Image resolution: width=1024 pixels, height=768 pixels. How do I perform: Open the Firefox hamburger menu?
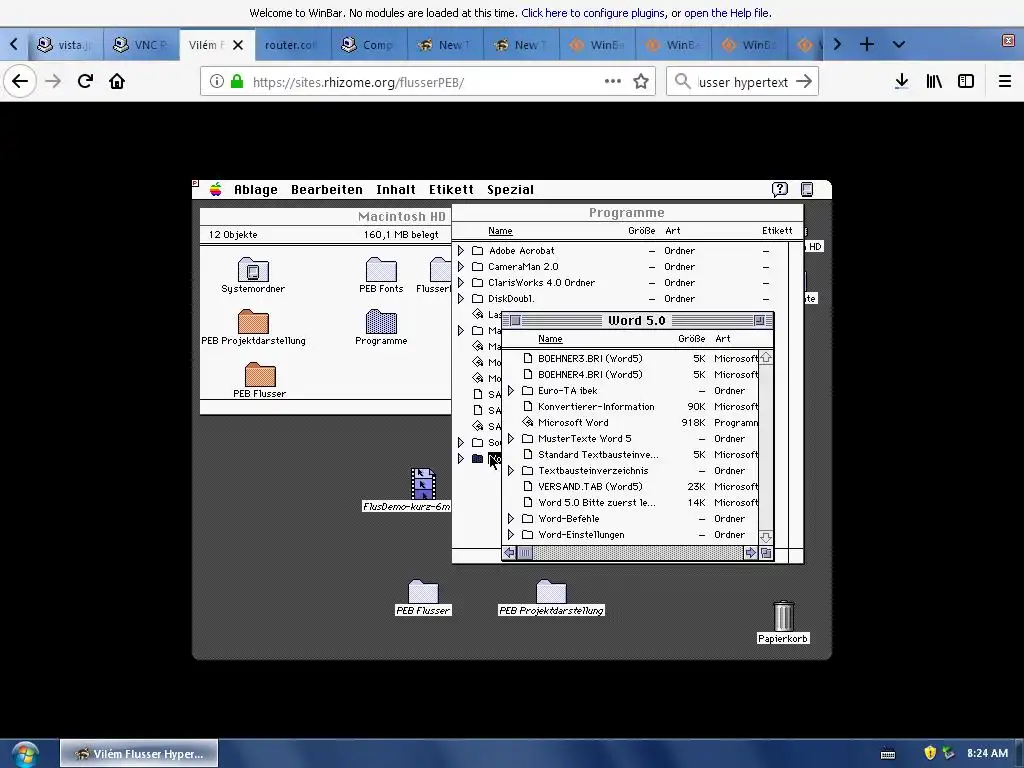click(x=1004, y=81)
